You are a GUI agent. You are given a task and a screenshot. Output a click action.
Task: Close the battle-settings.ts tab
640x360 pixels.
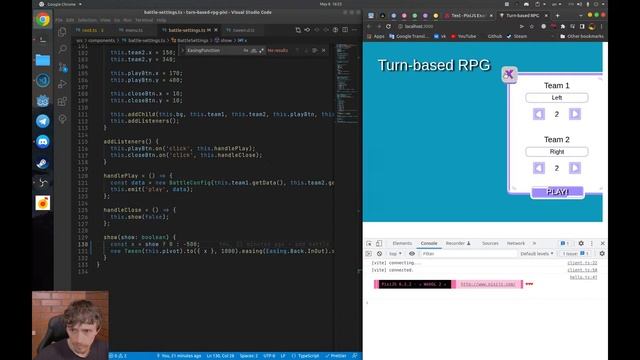point(216,30)
